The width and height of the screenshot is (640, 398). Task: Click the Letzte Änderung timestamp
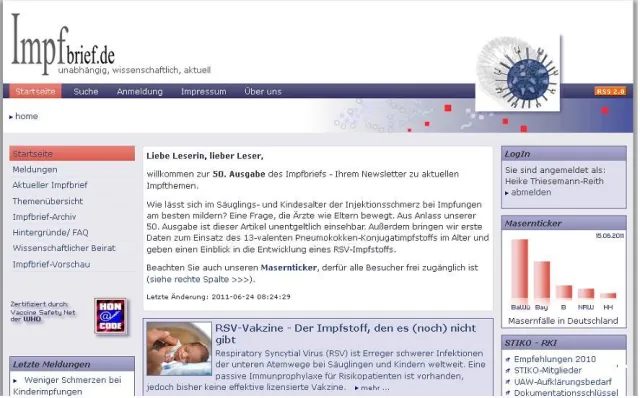[218, 297]
